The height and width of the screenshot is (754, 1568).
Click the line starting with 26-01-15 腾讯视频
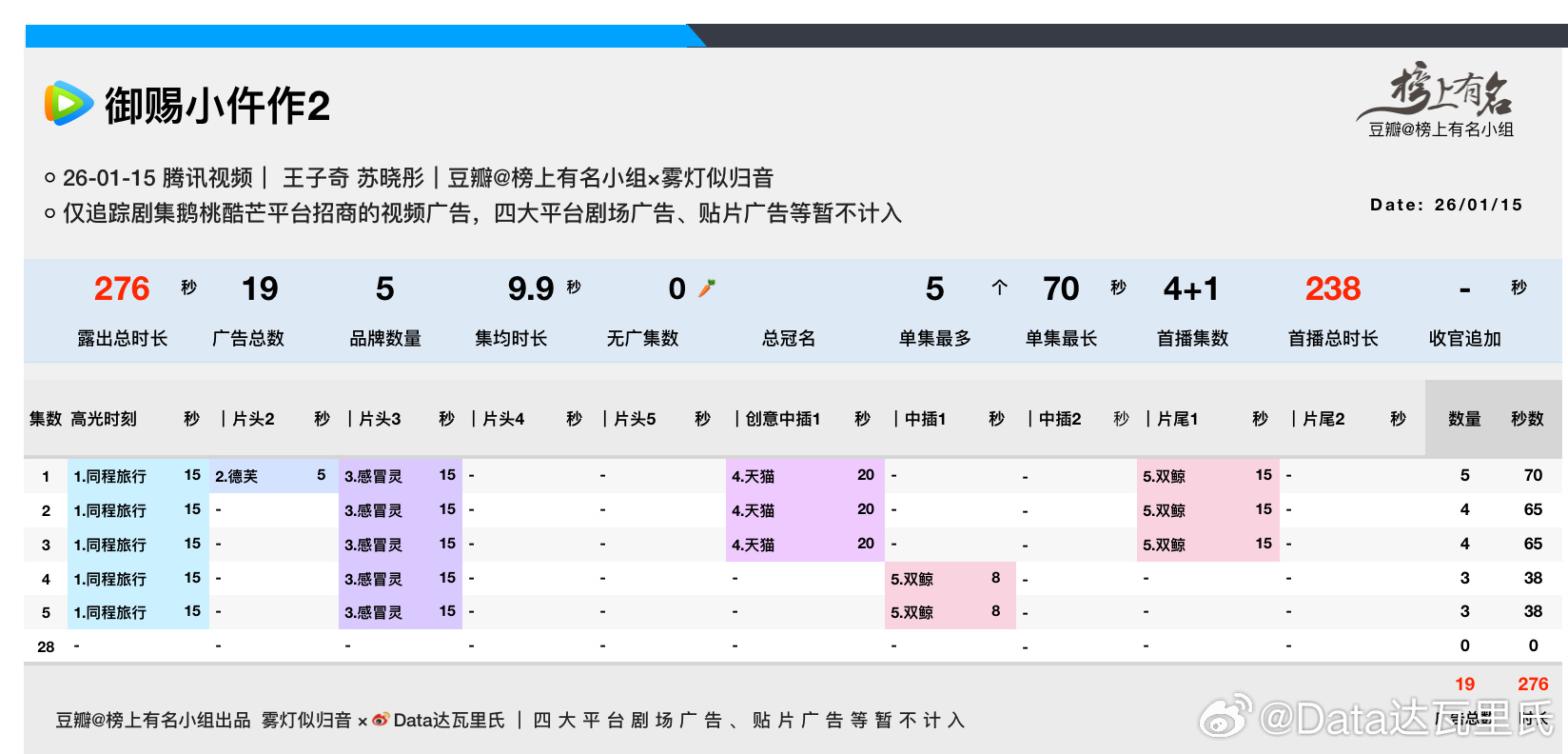pyautogui.click(x=418, y=178)
